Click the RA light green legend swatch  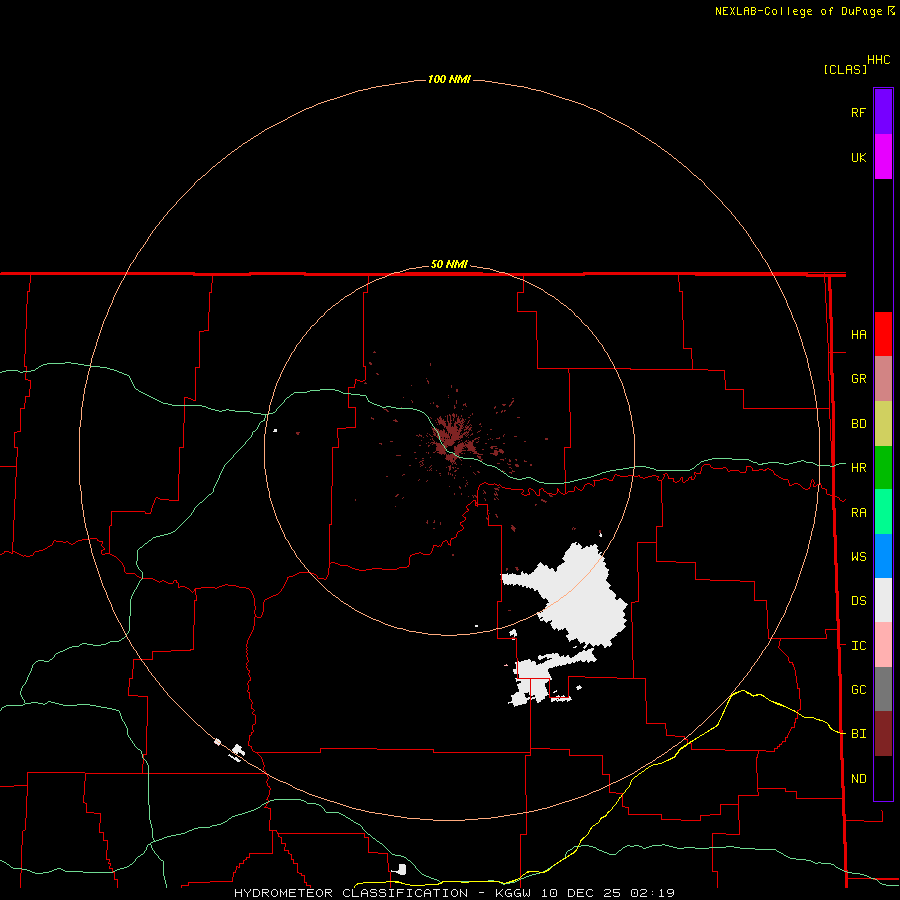pyautogui.click(x=883, y=512)
